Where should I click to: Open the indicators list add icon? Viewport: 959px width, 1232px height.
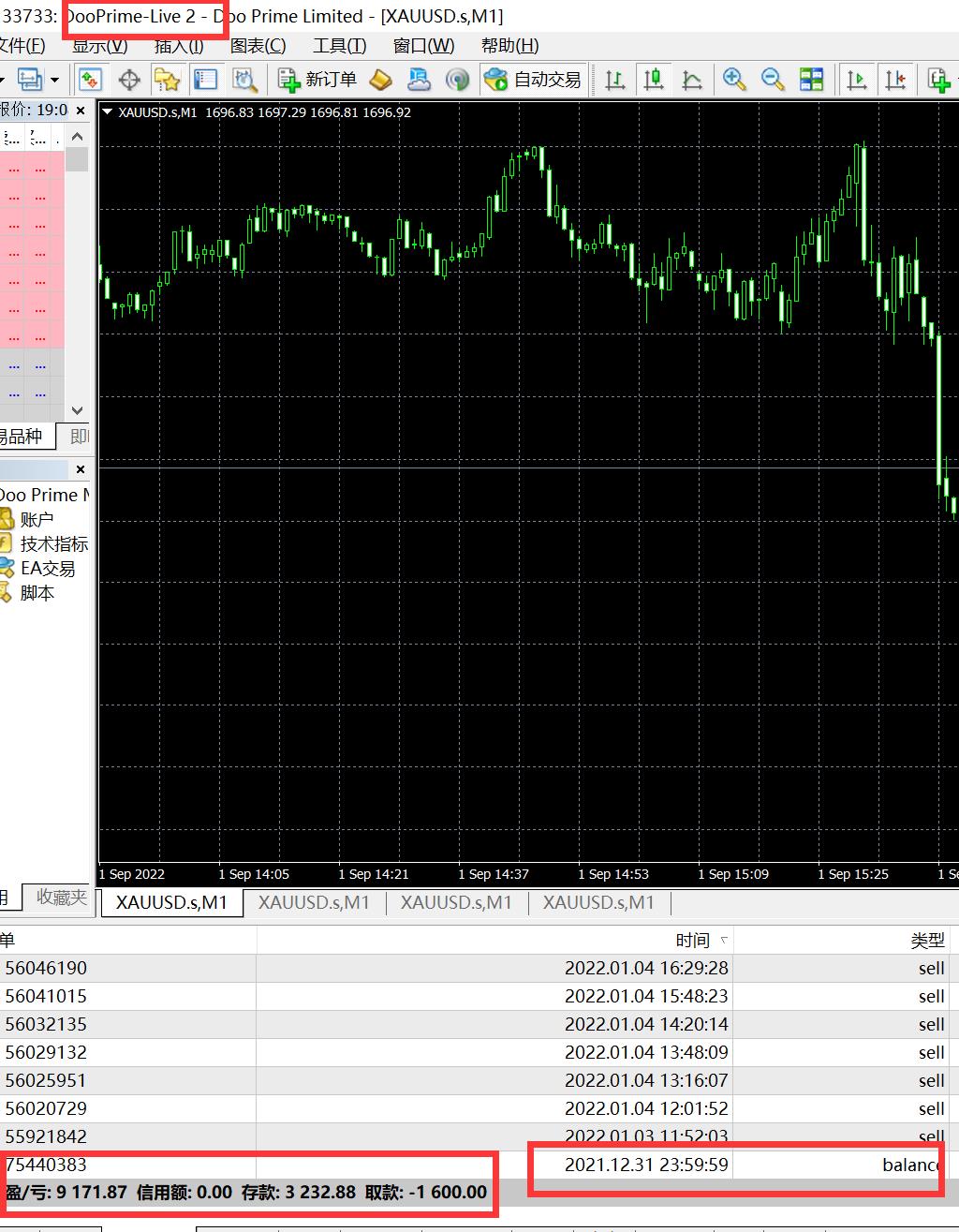tap(938, 80)
